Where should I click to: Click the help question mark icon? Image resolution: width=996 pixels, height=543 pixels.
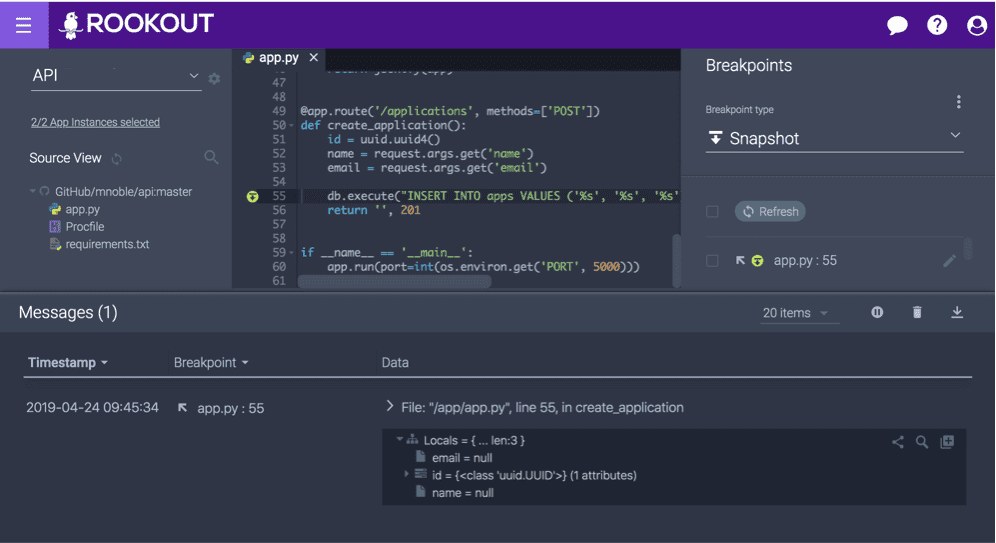[x=937, y=25]
